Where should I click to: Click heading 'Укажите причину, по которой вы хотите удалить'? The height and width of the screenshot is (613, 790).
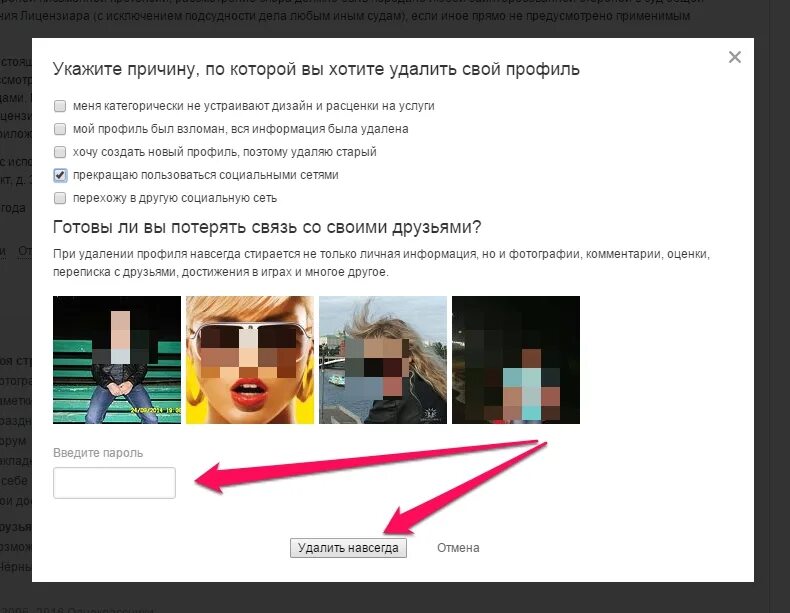pos(316,69)
